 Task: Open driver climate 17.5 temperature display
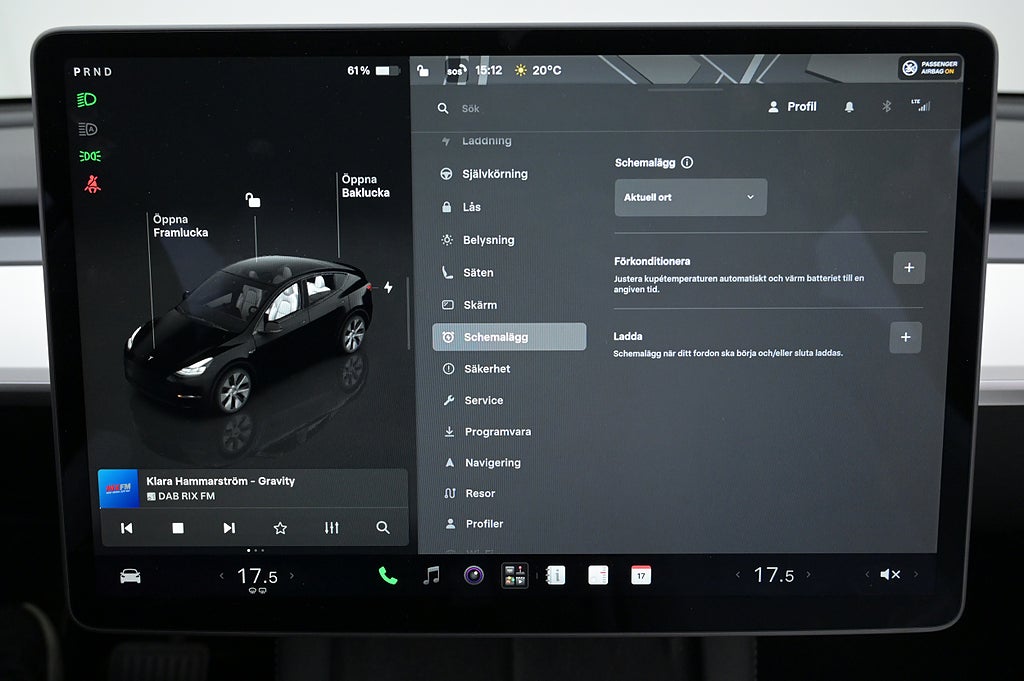tap(257, 576)
